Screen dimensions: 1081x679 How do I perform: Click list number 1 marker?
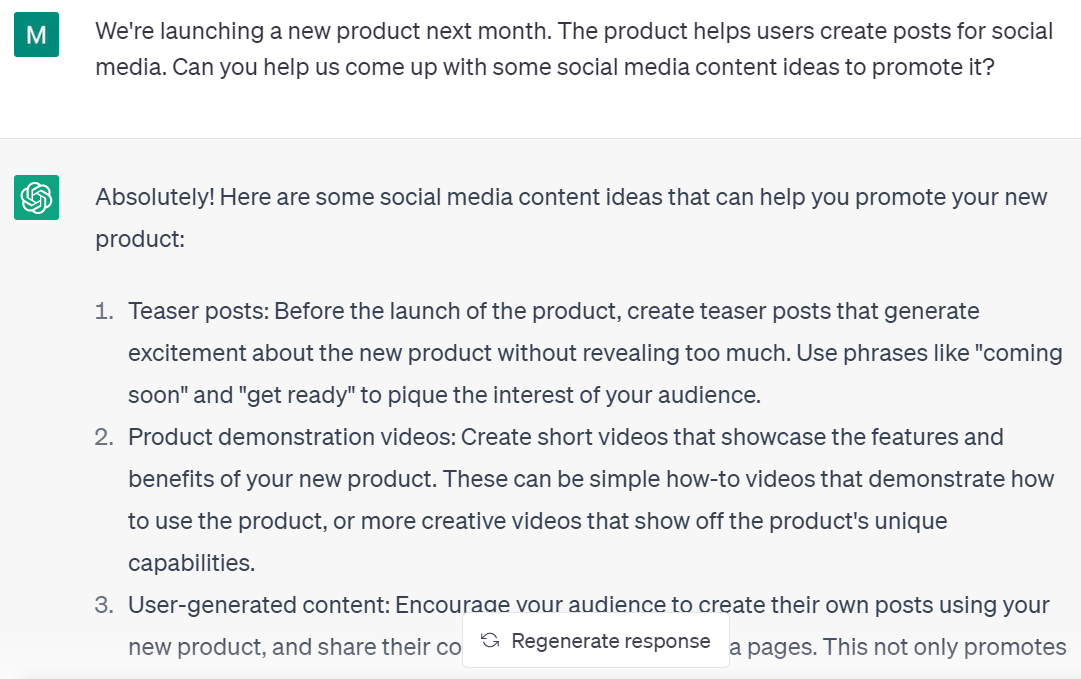pos(104,311)
